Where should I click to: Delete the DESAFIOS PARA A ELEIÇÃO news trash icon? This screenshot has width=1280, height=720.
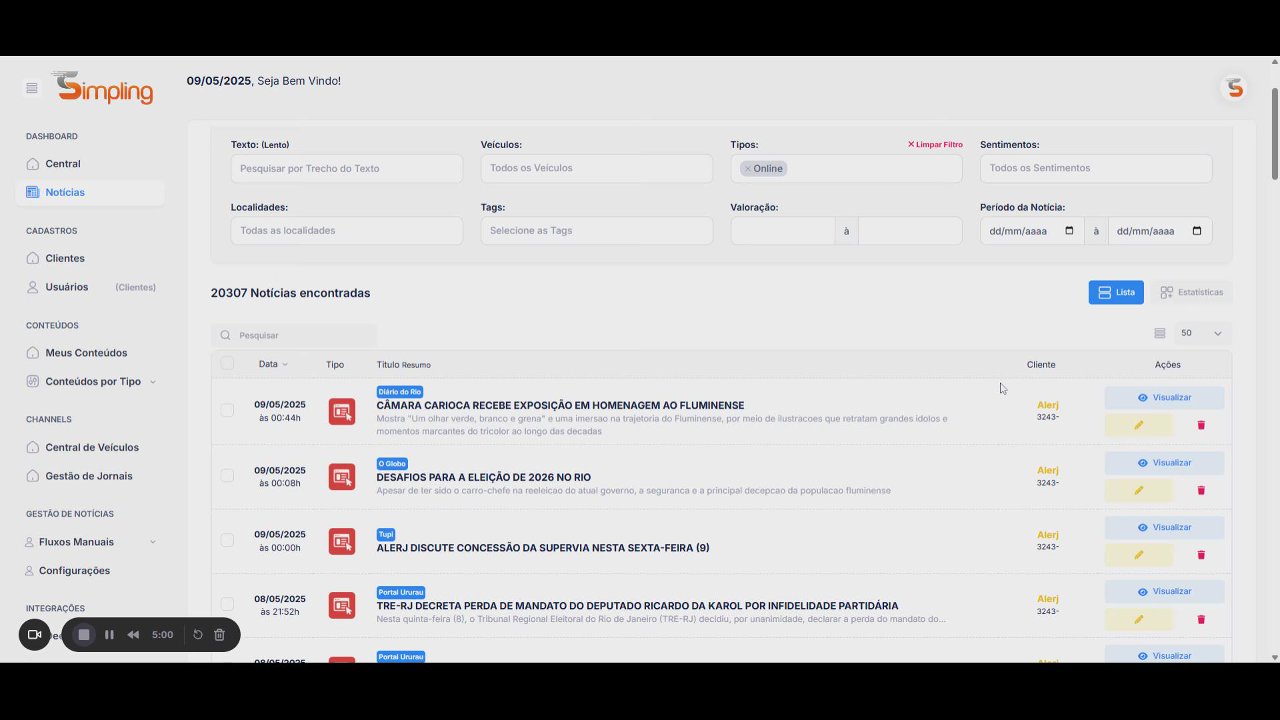click(1201, 490)
